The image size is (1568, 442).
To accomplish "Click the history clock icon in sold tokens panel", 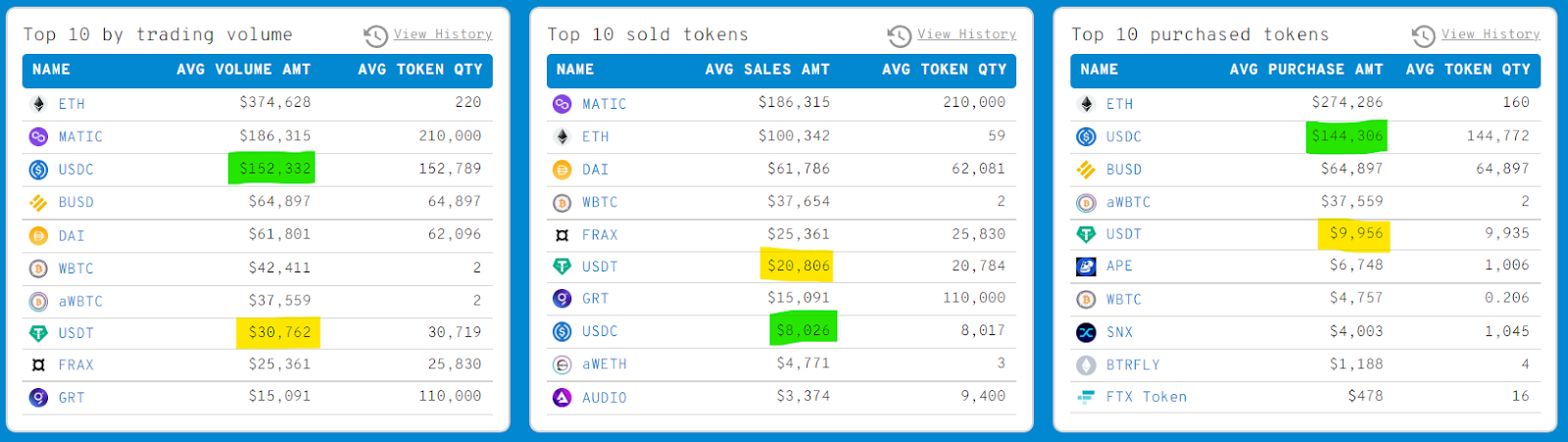I will click(899, 36).
